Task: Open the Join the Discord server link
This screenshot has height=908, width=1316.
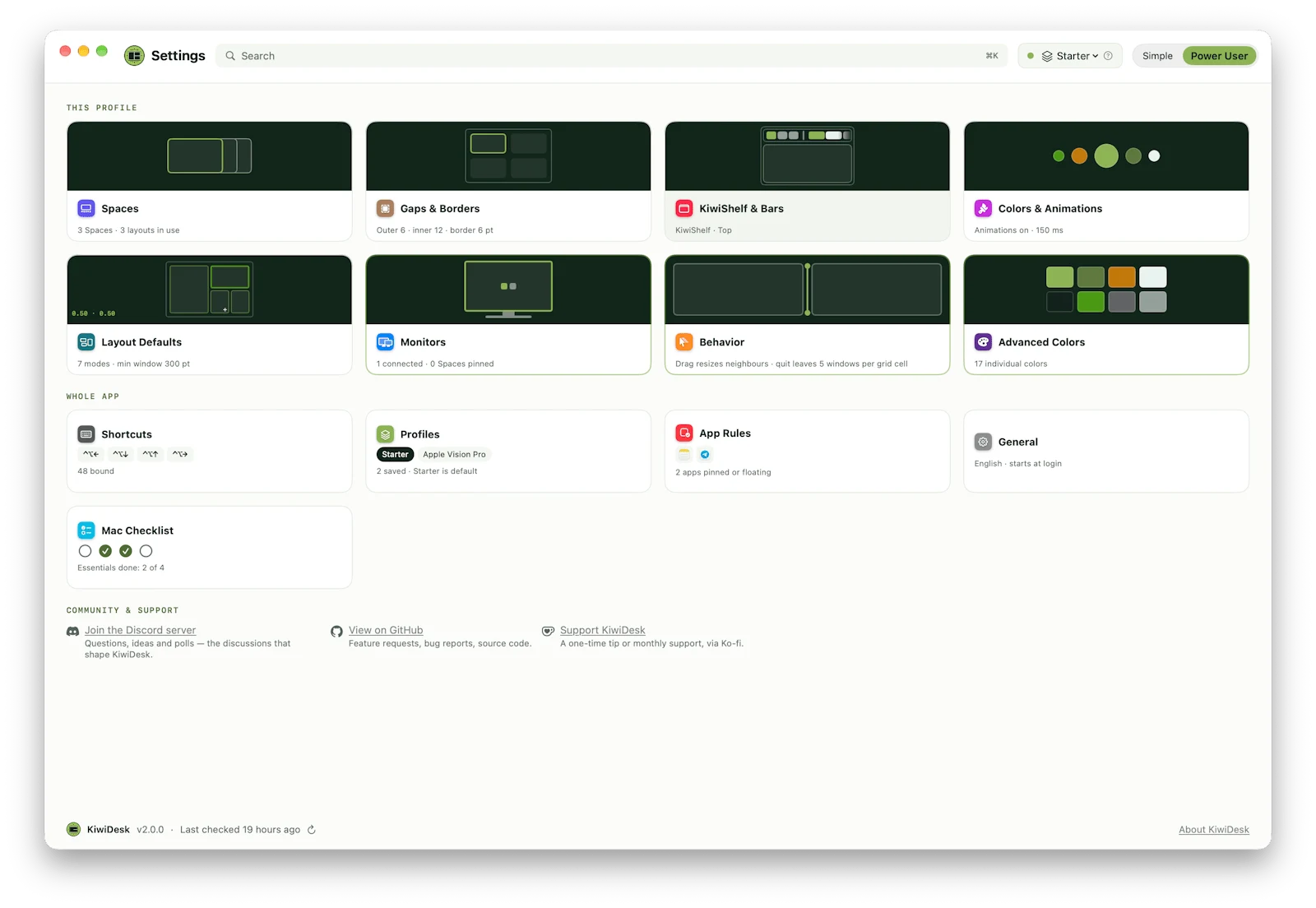Action: click(x=141, y=630)
